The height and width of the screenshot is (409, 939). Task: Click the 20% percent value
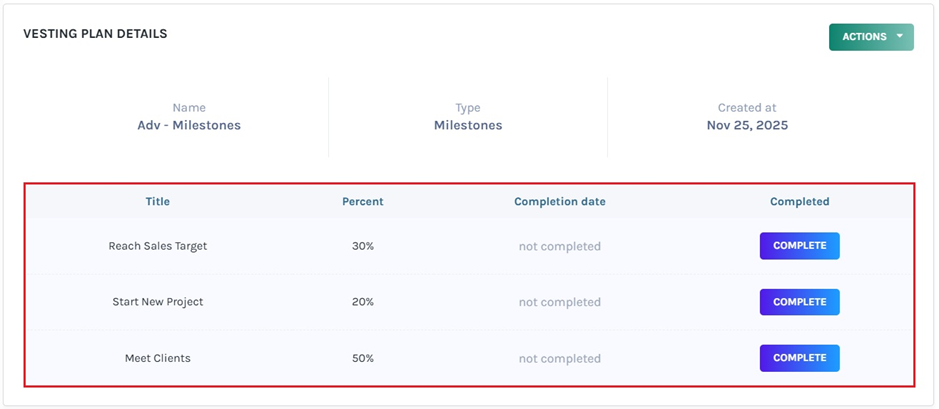click(x=363, y=302)
